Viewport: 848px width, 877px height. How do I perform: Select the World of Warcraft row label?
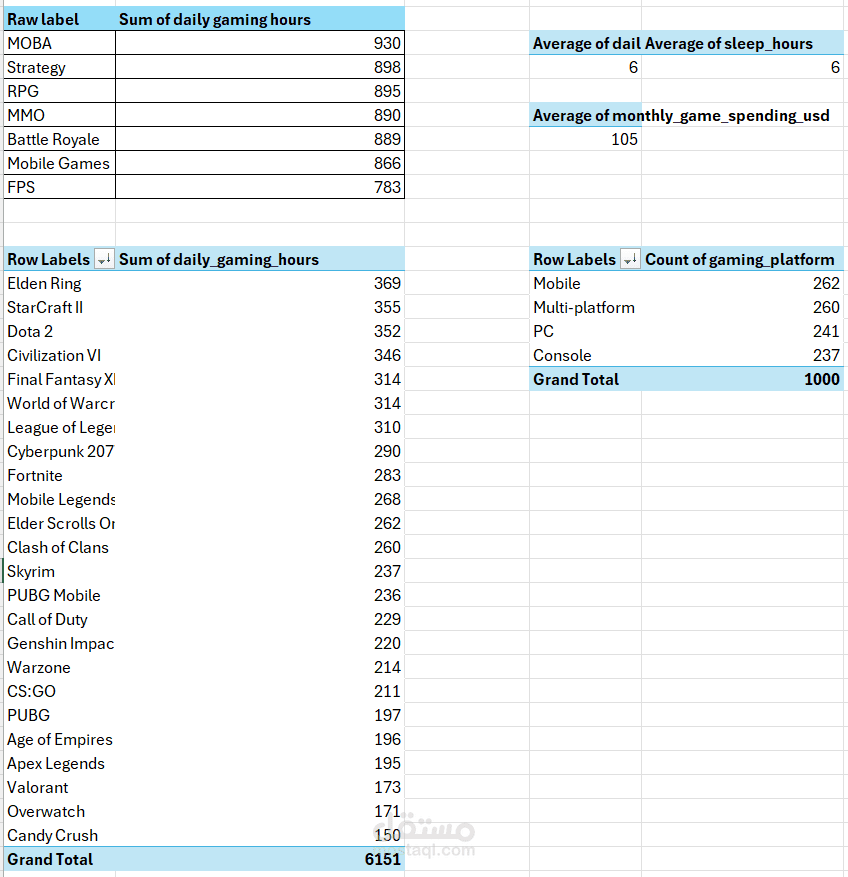(x=59, y=404)
